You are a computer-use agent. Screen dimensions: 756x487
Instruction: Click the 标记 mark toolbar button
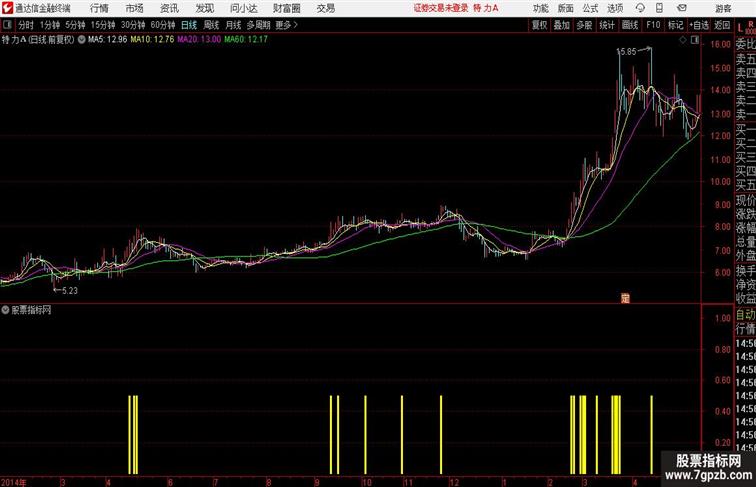pos(675,25)
